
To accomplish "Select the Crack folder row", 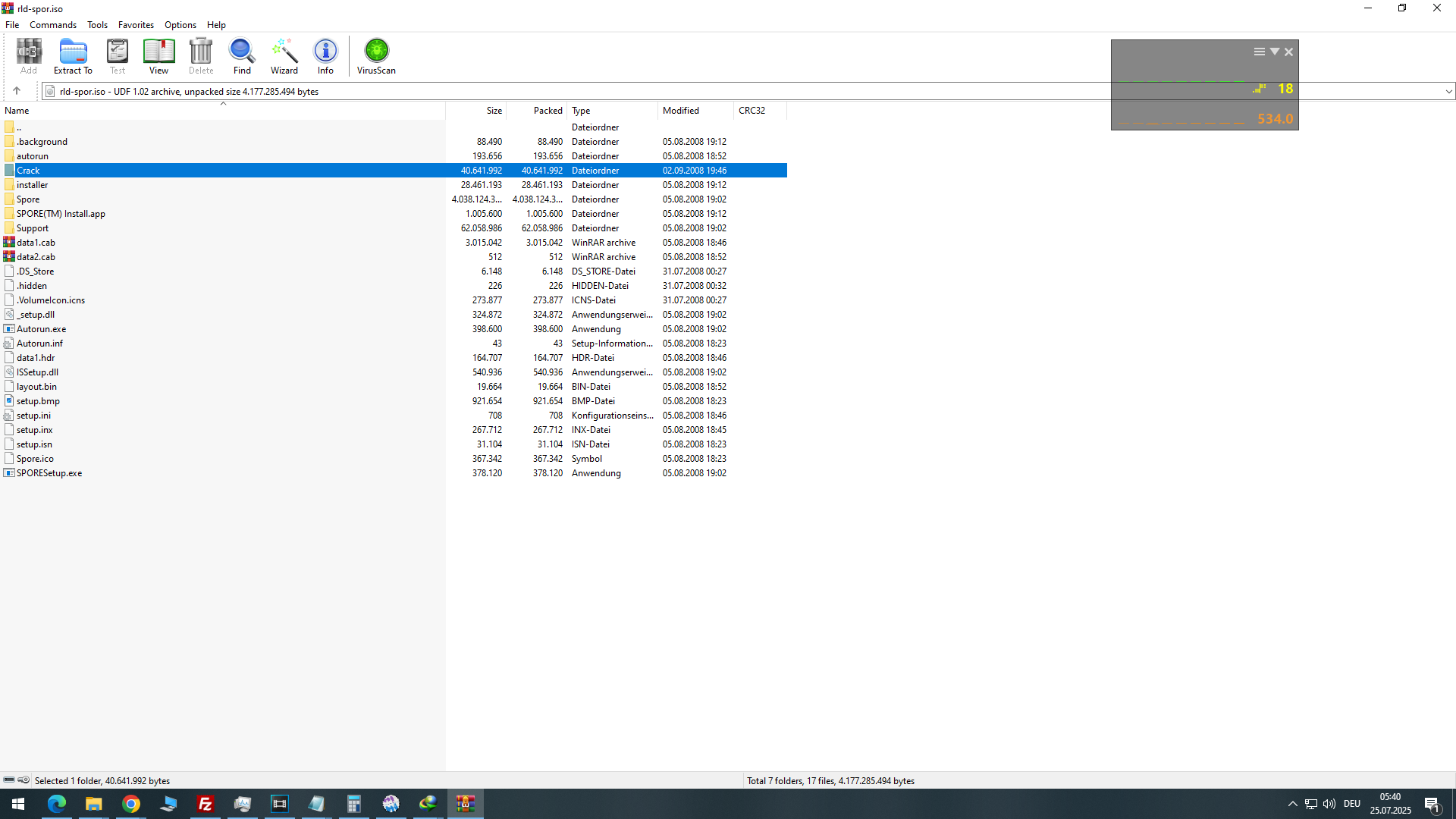I will click(394, 170).
